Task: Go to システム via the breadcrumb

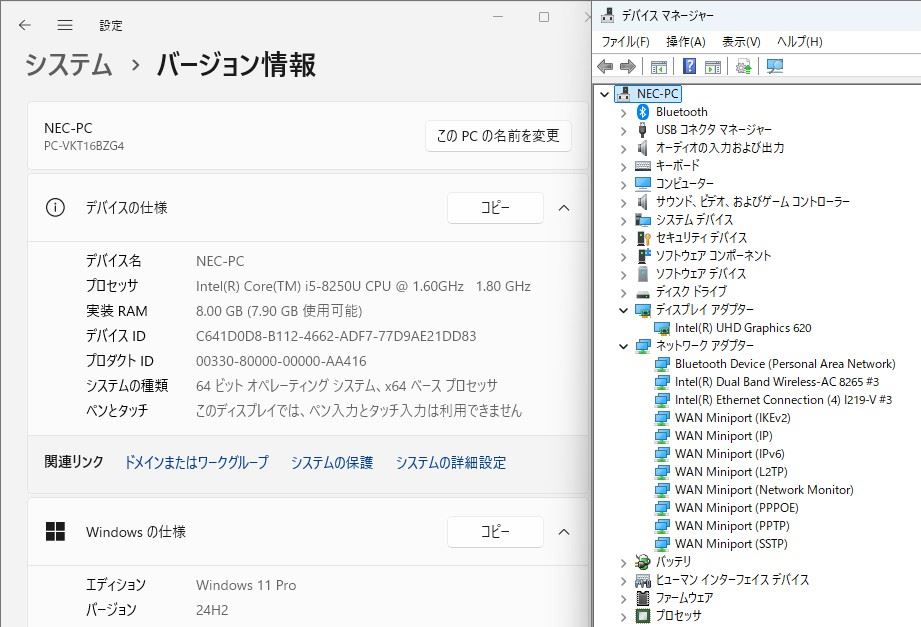Action: click(68, 64)
